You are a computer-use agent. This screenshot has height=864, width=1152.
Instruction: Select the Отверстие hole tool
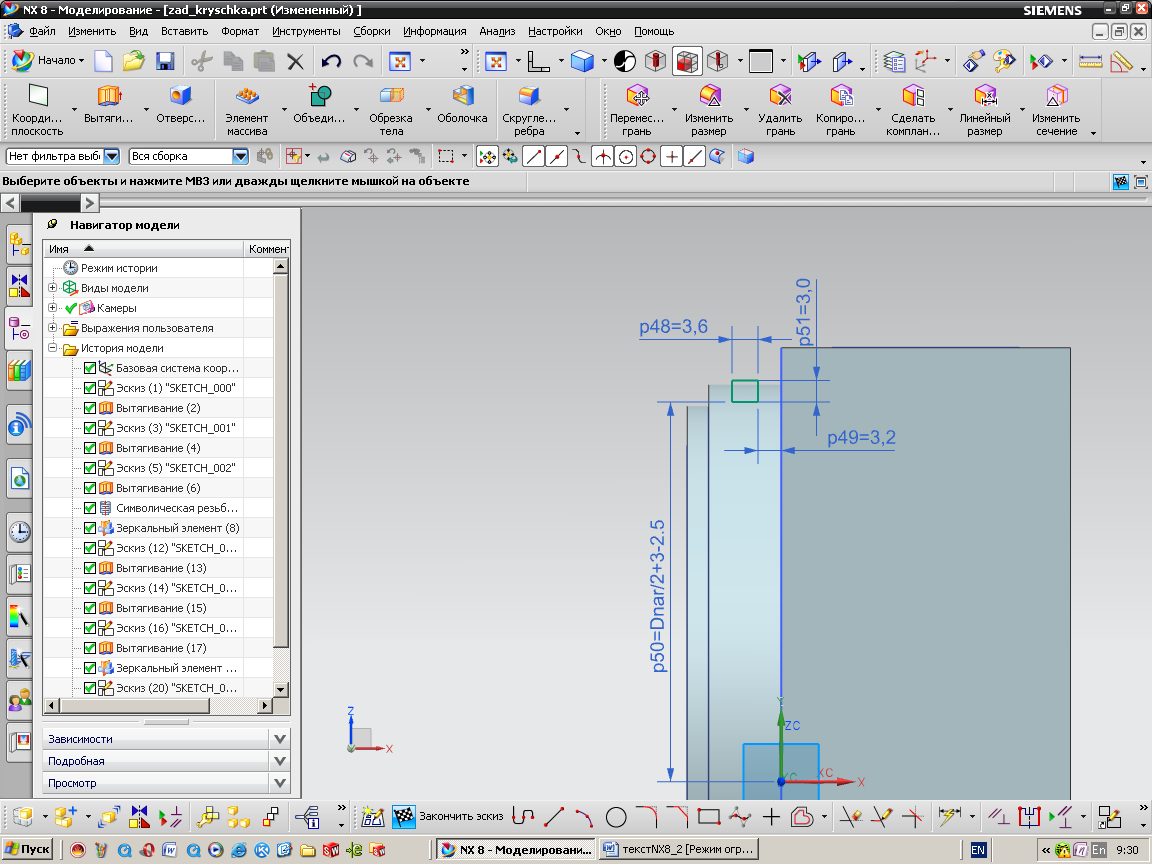coord(181,104)
